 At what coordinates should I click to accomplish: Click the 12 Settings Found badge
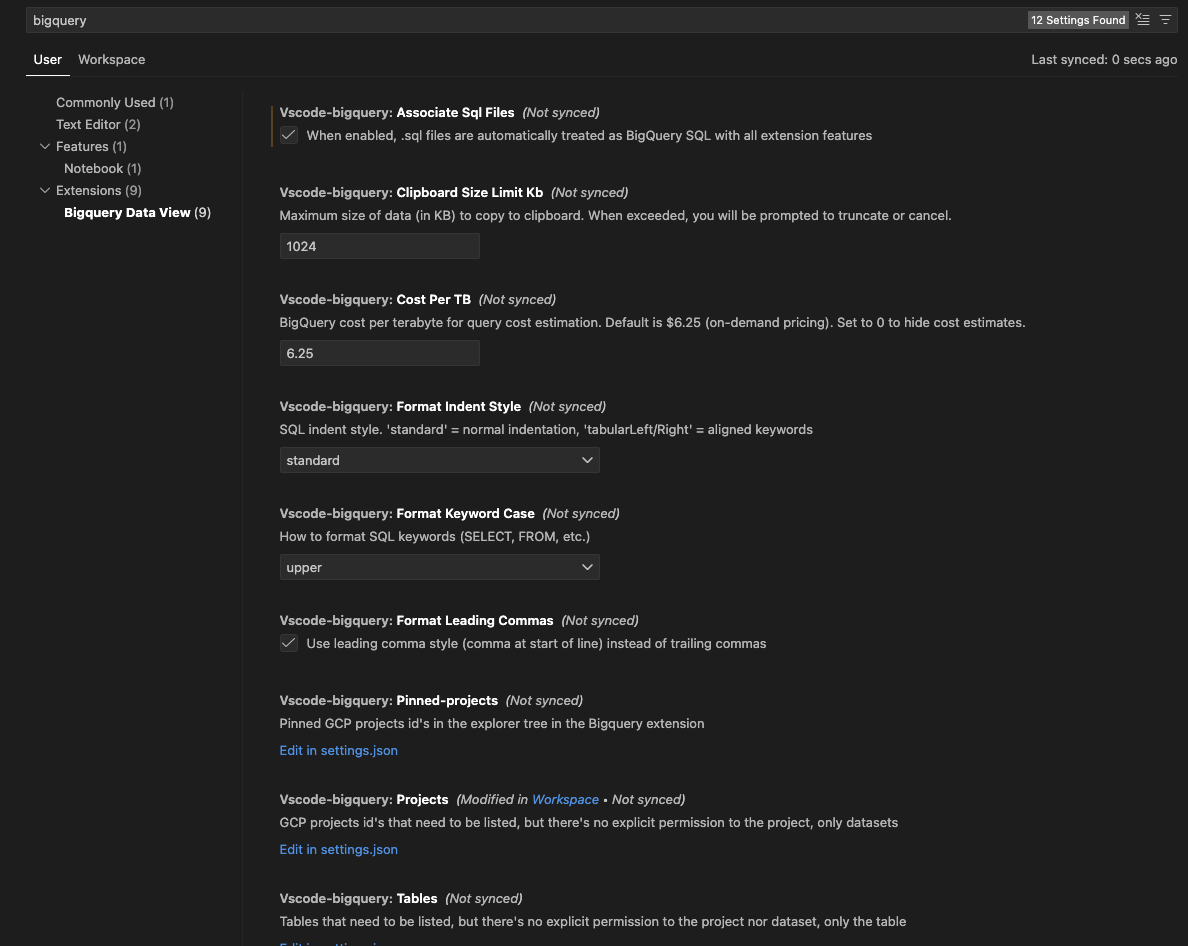coord(1077,20)
